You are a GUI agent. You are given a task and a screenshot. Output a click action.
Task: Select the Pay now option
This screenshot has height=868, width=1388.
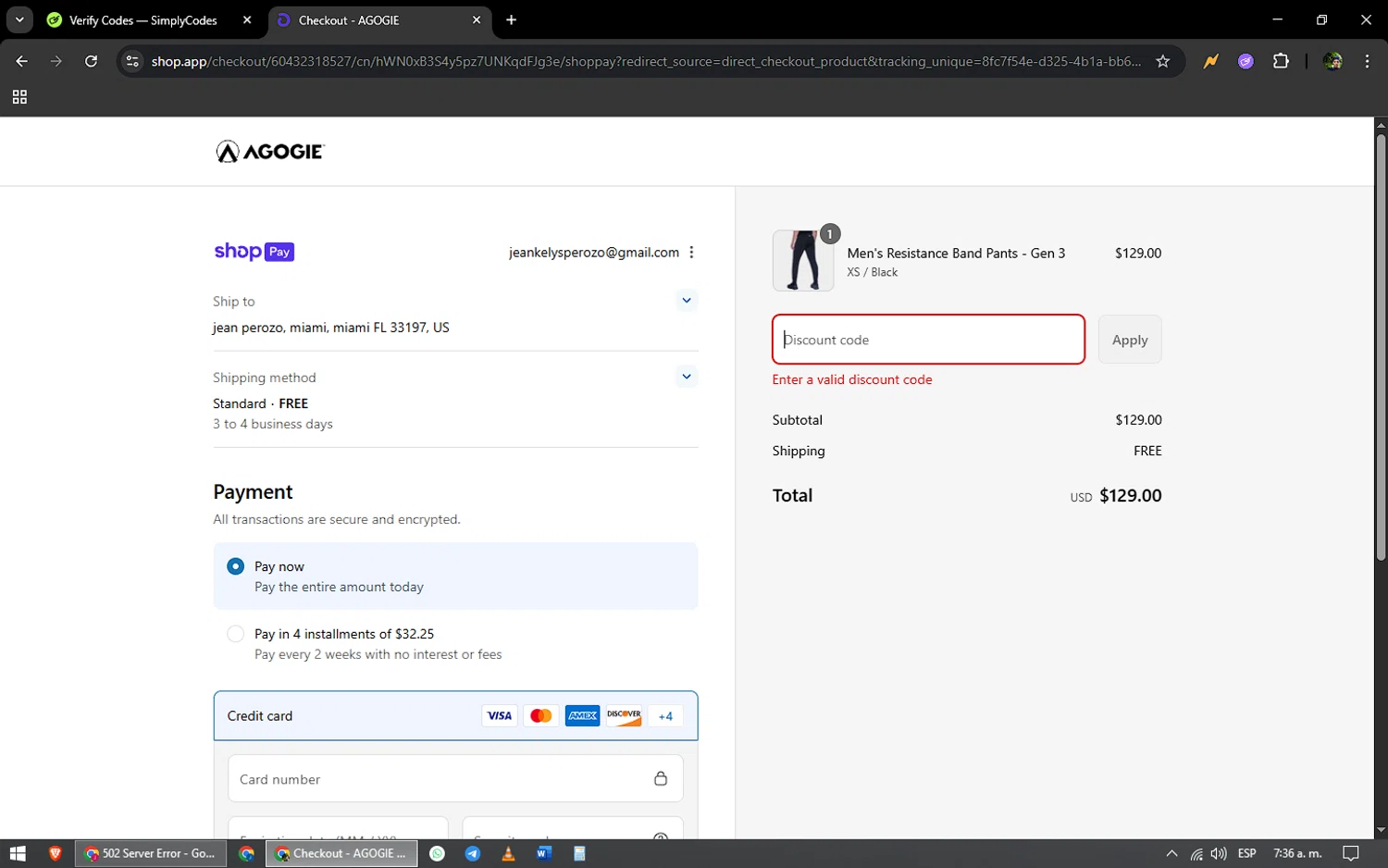(455, 576)
